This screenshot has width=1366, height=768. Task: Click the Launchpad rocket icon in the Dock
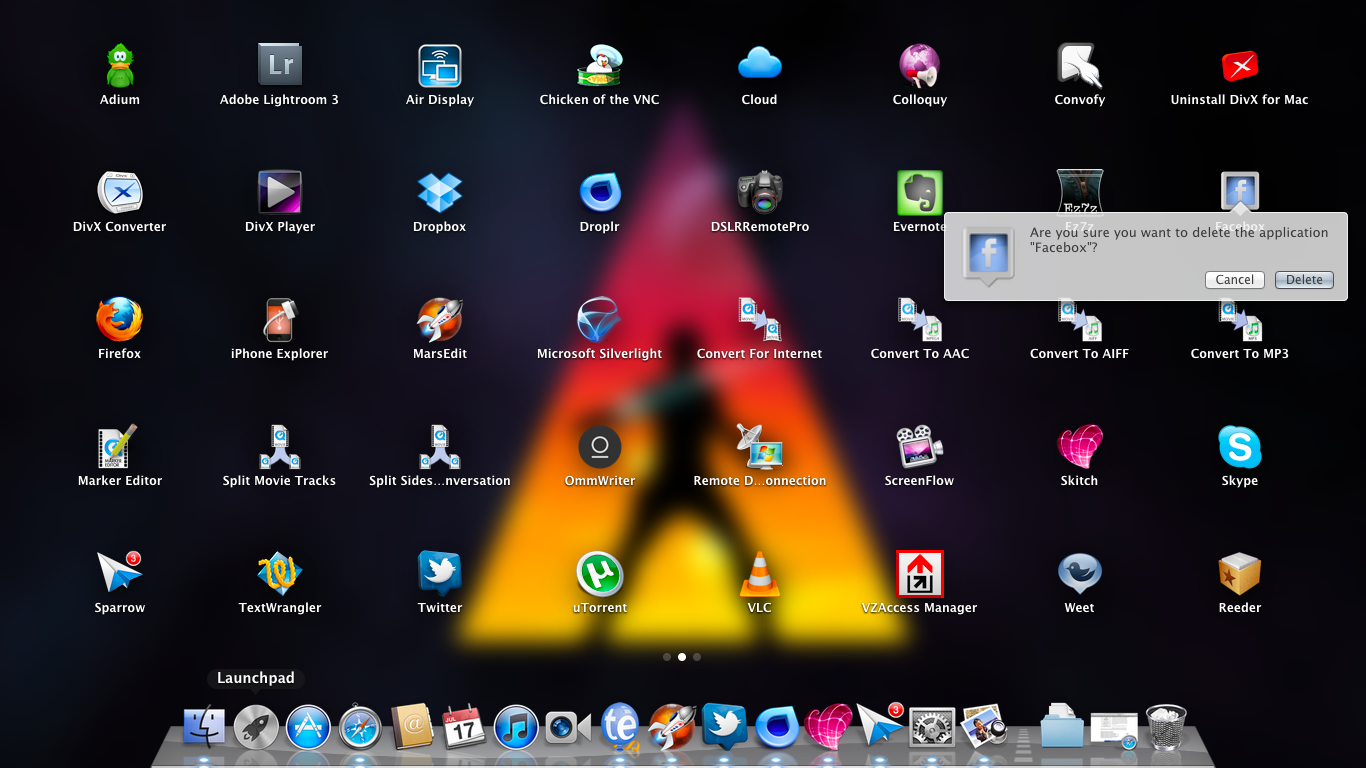point(256,727)
